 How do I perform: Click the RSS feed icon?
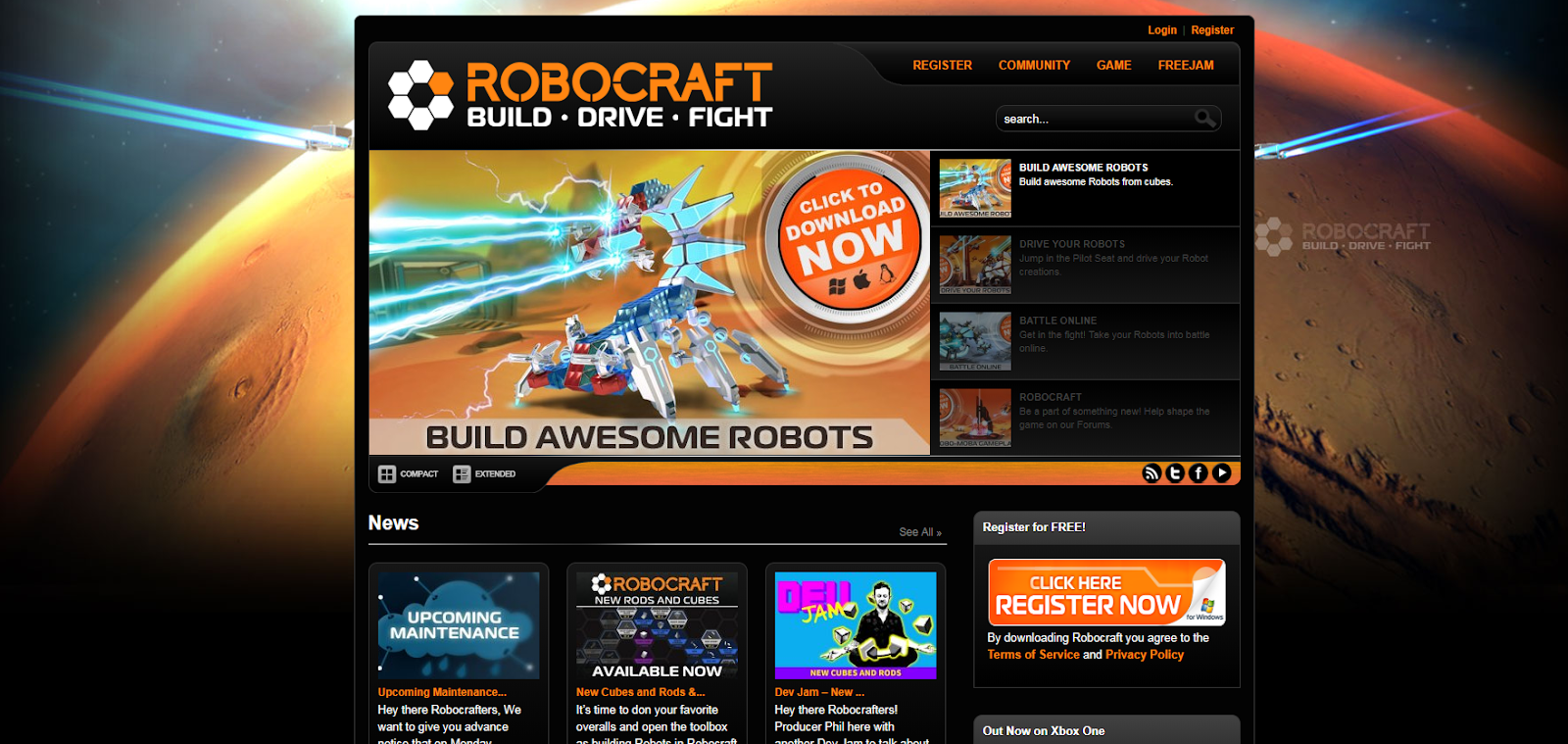point(1151,473)
